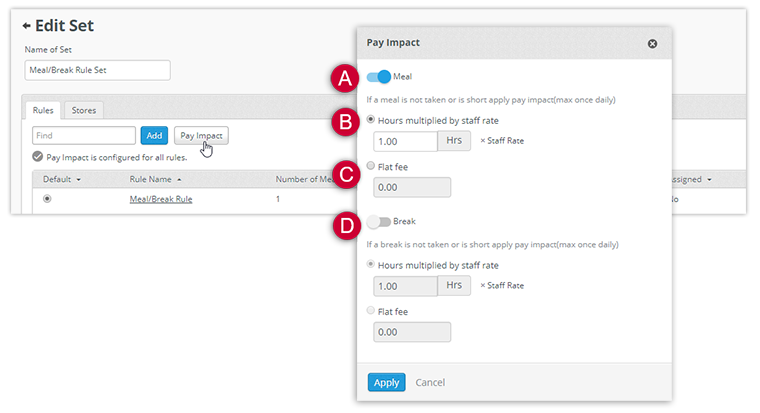Select the Meal 'Flat fee' radio option
The image size is (760, 413).
point(372,167)
